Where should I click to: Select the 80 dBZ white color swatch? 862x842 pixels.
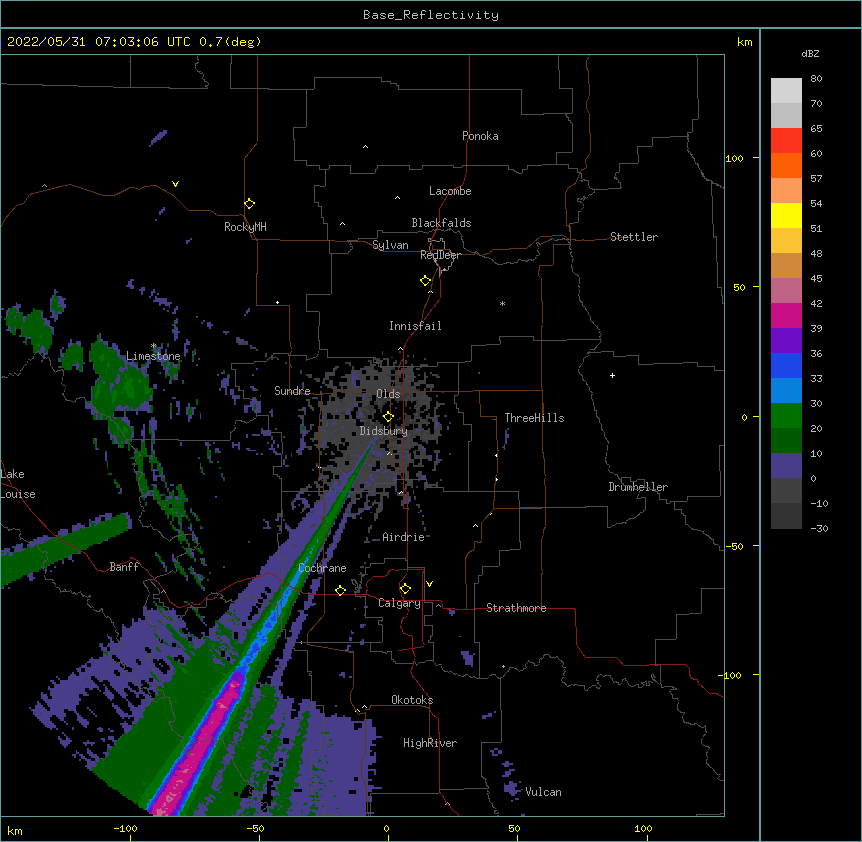pyautogui.click(x=786, y=91)
